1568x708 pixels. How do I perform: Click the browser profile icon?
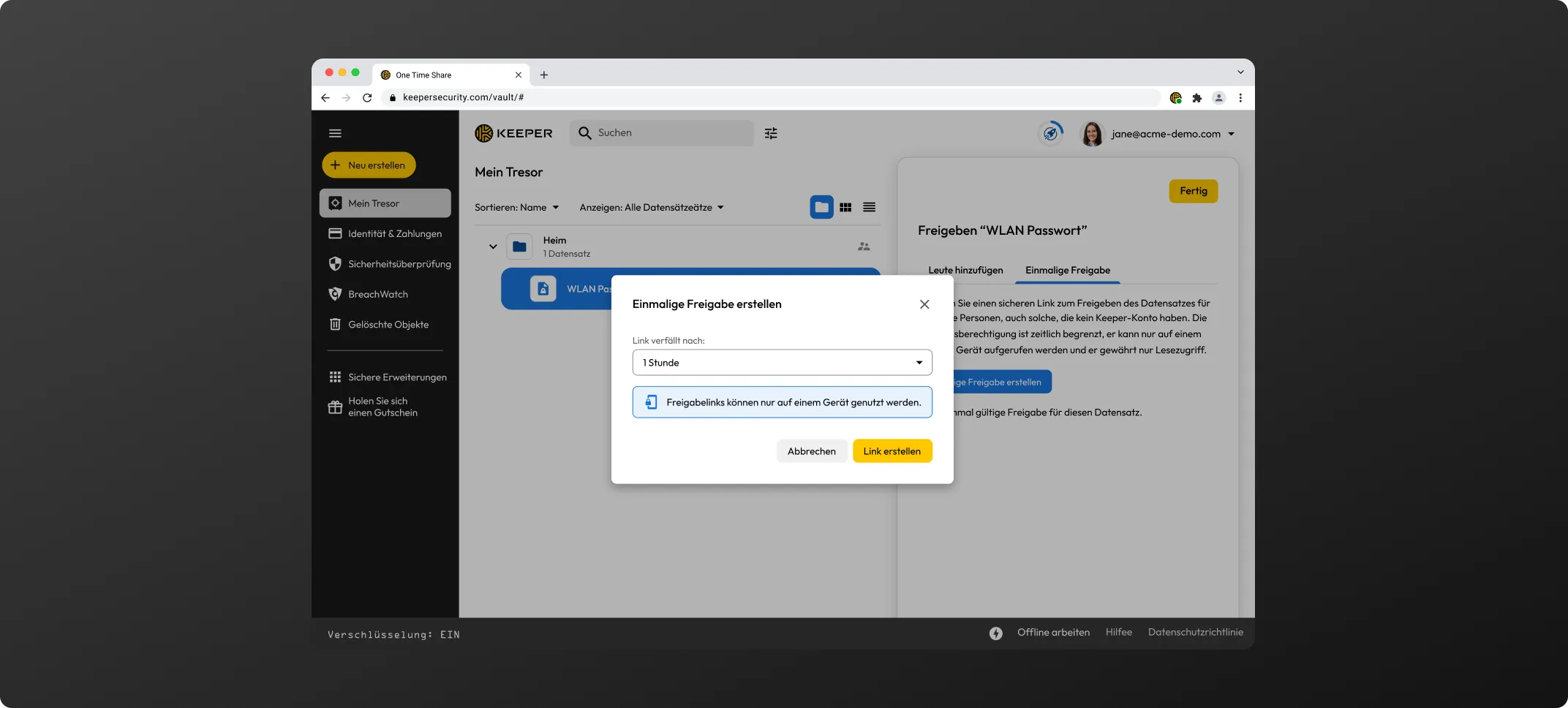tap(1218, 98)
